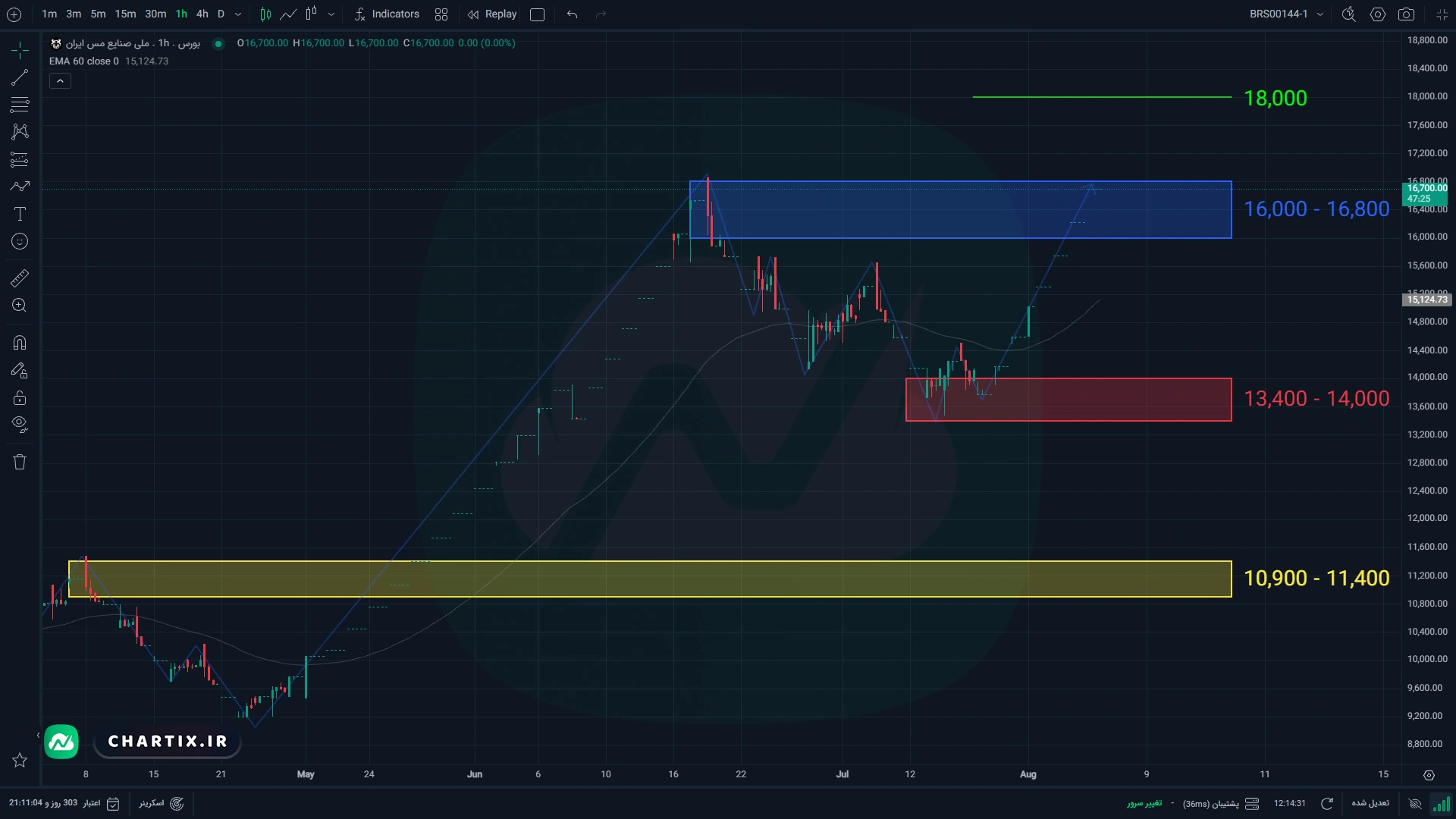Click the green market status dot

(218, 43)
